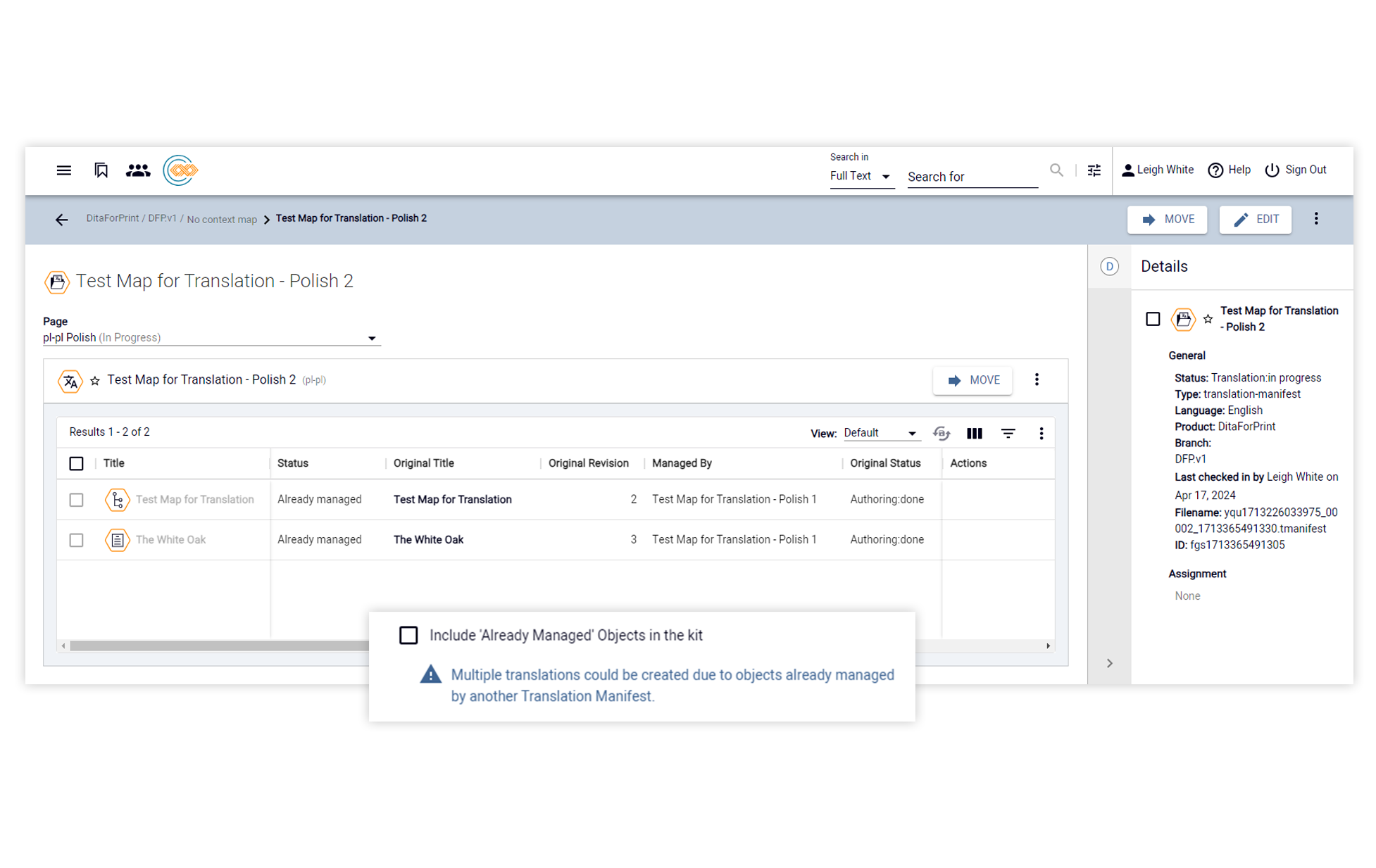This screenshot has width=1376, height=868.
Task: Sort by Original Revision column header
Action: 589,463
